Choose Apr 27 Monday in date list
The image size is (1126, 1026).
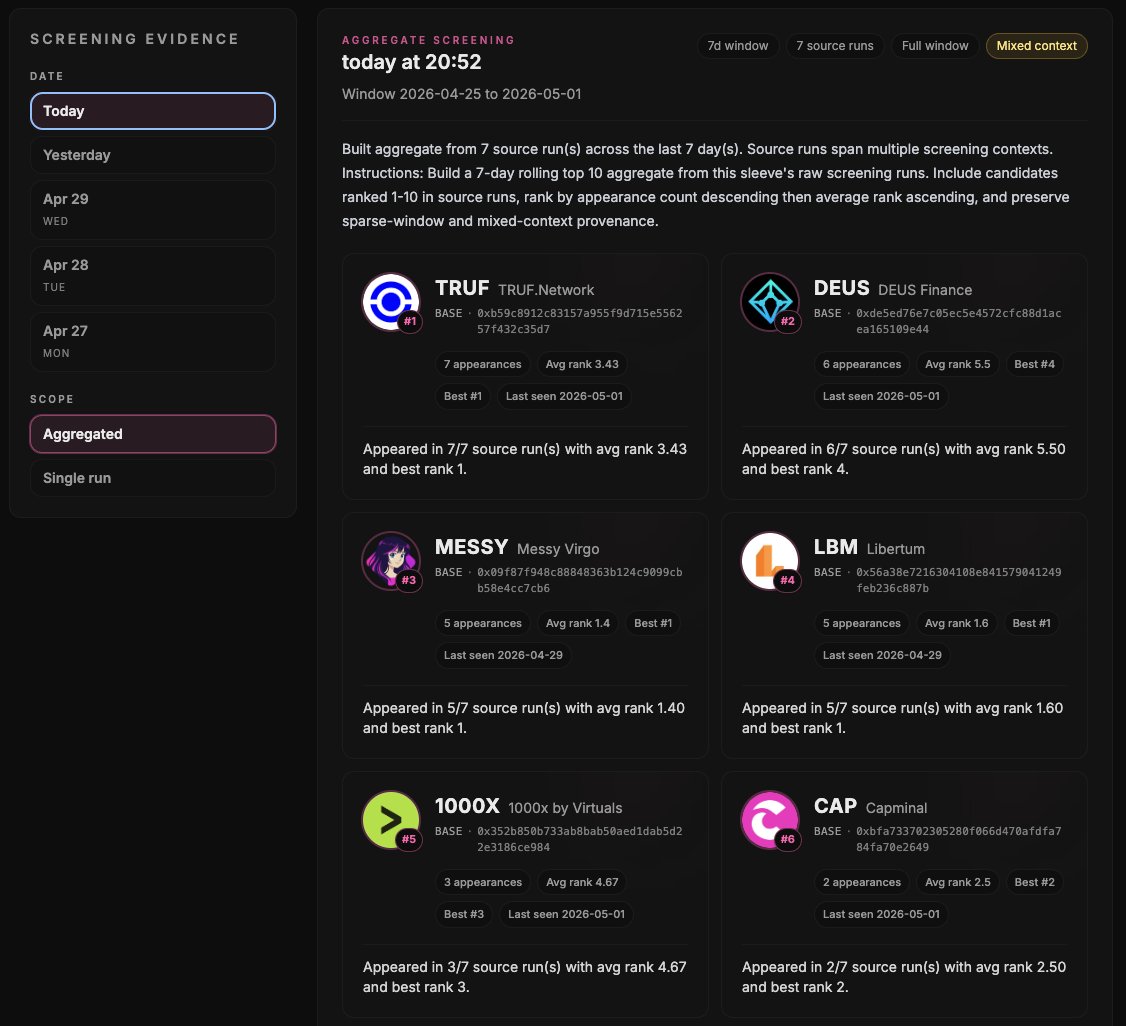tap(153, 342)
